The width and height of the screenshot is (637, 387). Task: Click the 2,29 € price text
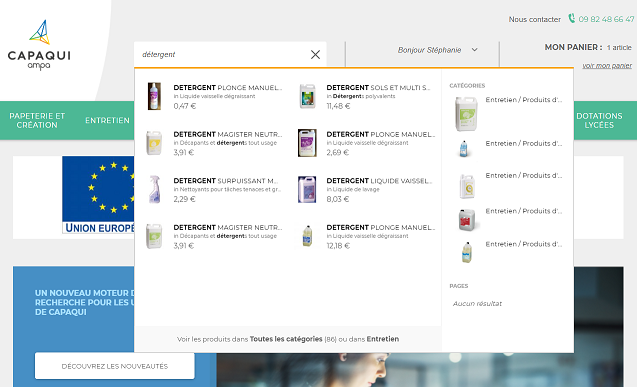pyautogui.click(x=184, y=199)
